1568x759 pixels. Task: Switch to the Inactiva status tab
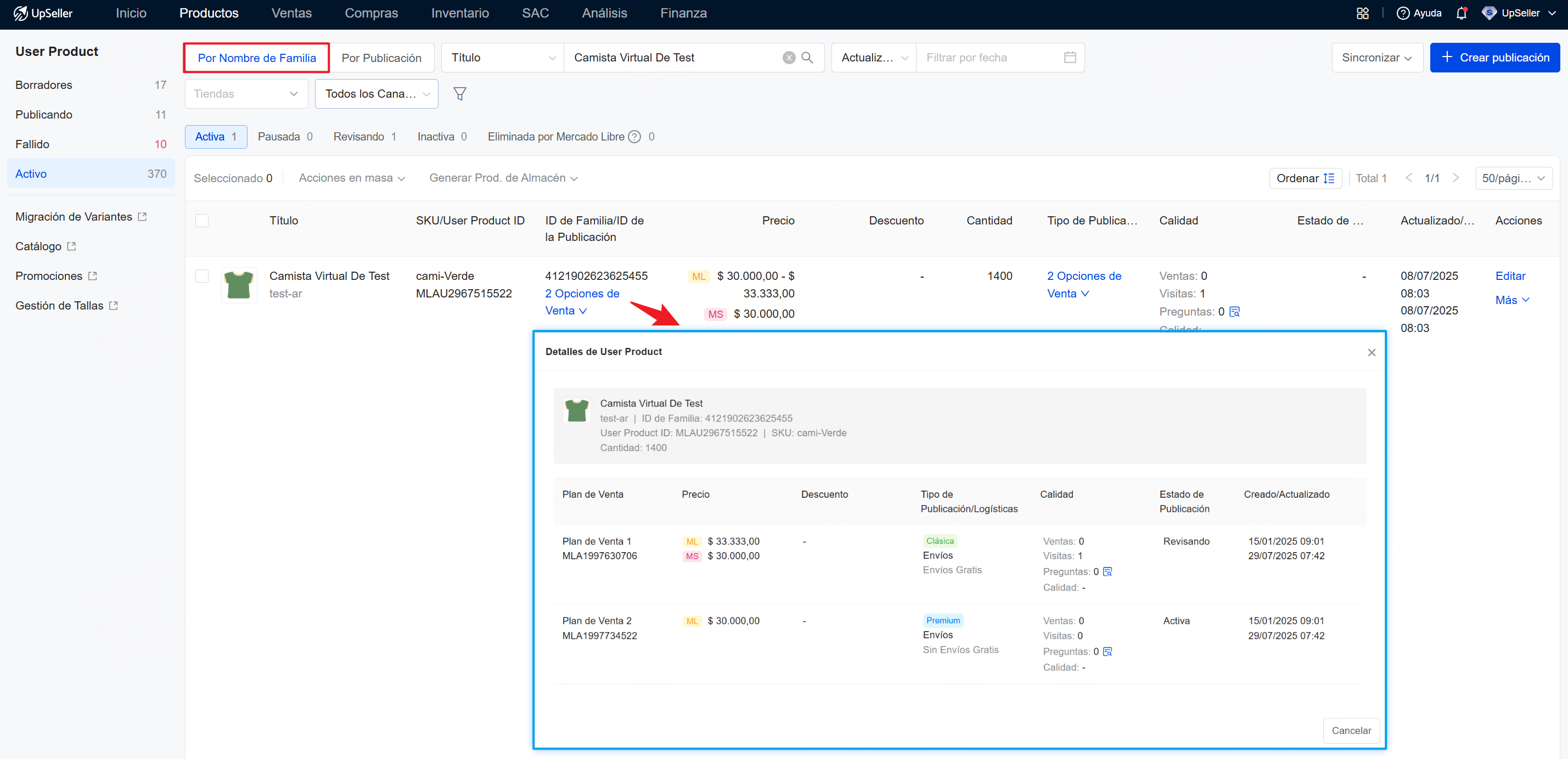442,137
